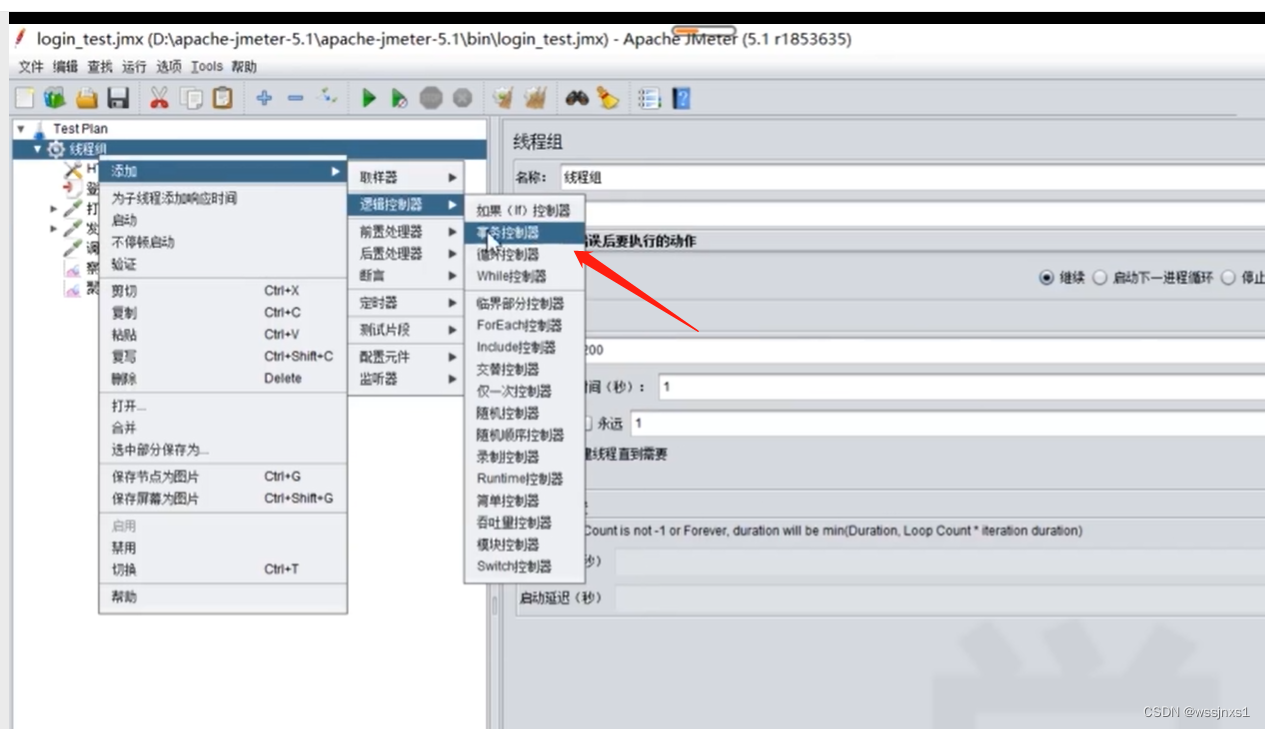This screenshot has height=729, width=1265.
Task: Click the Clear All double broom icon
Action: tap(535, 98)
